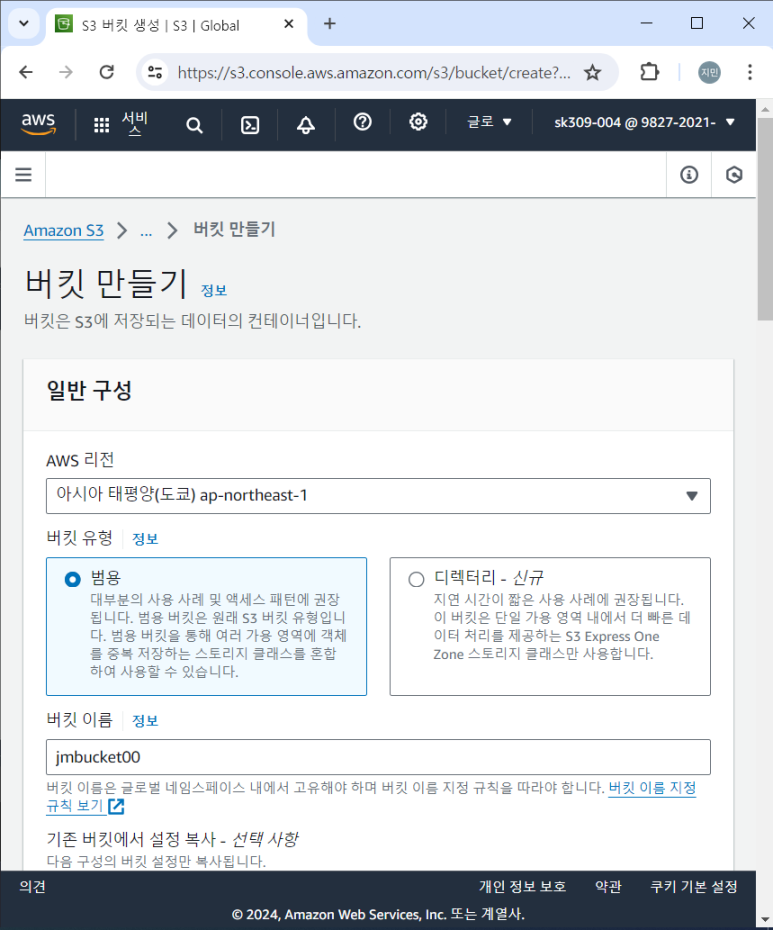Open 정보 link next to 버킷 유형
Image resolution: width=773 pixels, height=930 pixels.
point(145,539)
